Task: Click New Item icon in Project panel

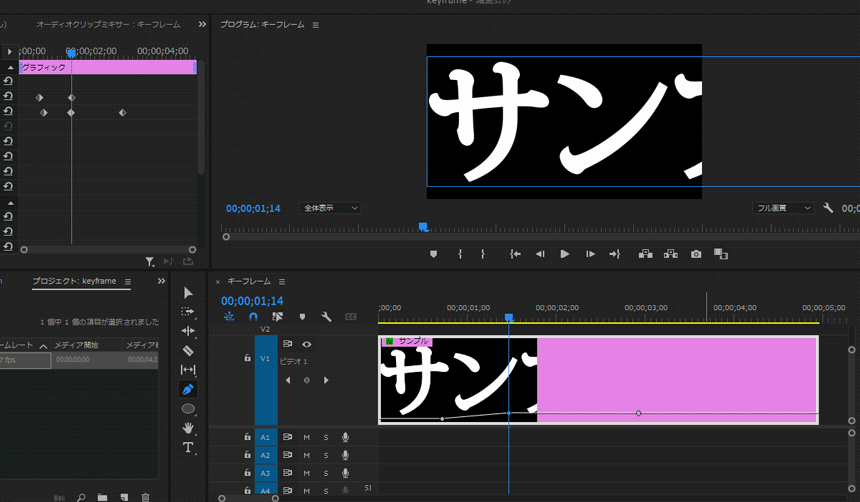Action: [125, 497]
